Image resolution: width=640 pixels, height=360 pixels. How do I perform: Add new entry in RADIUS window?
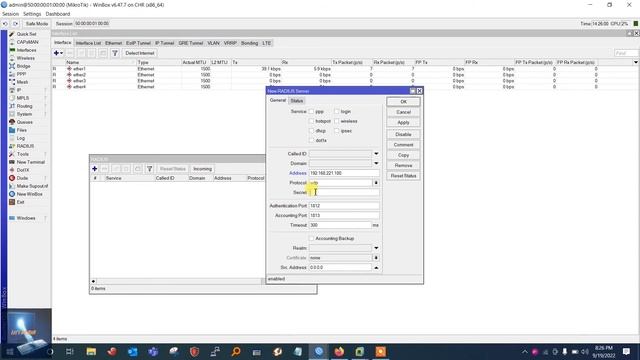tap(95, 169)
